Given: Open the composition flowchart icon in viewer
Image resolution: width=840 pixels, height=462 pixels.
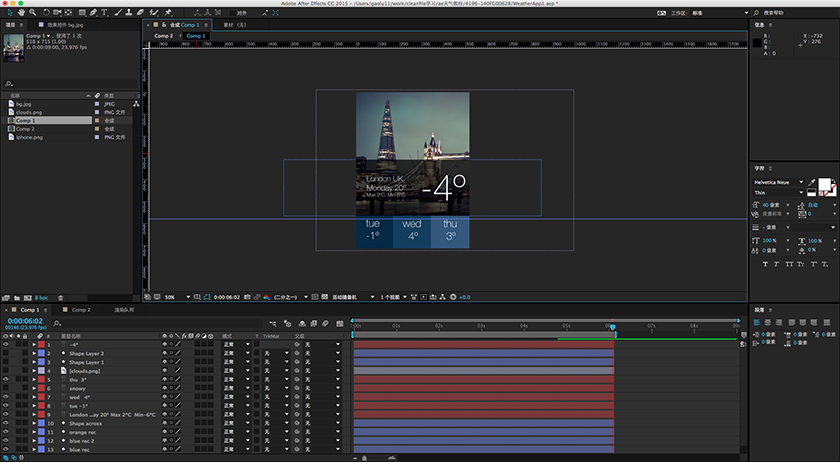Looking at the screenshot, I should [442, 297].
